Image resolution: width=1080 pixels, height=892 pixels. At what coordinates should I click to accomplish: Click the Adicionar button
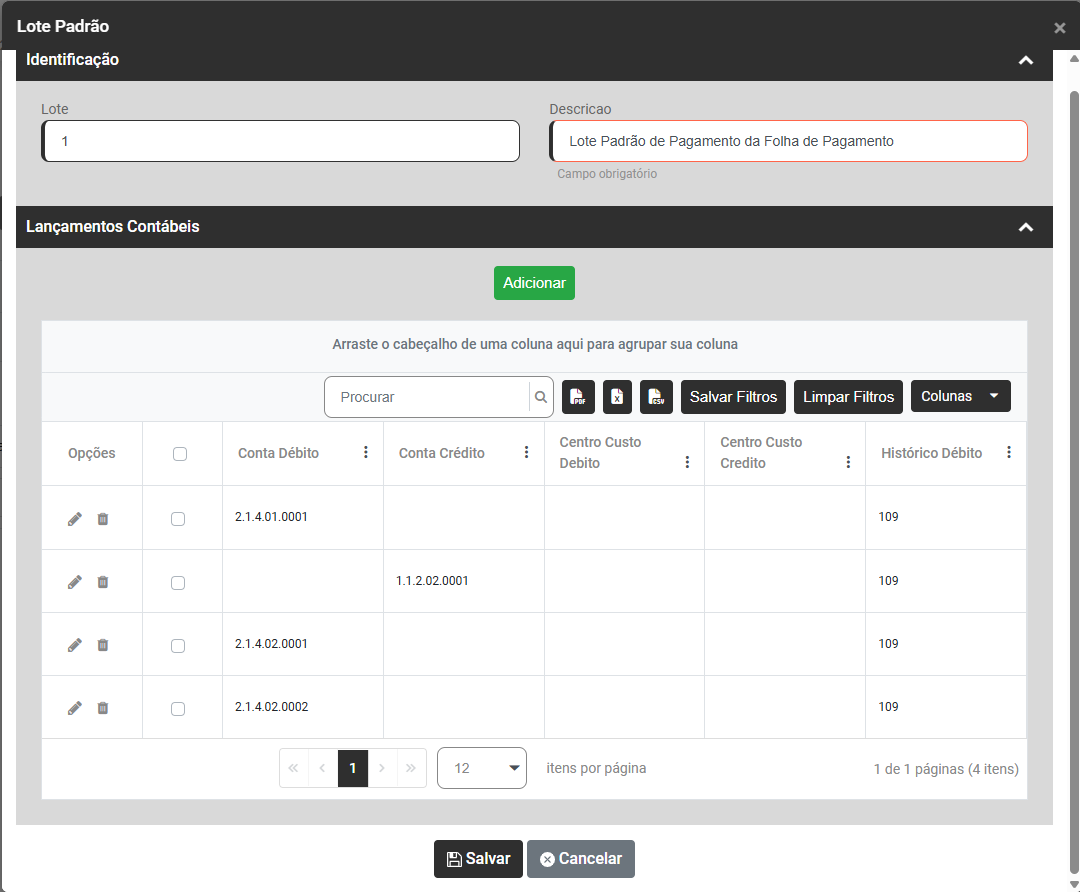(534, 283)
